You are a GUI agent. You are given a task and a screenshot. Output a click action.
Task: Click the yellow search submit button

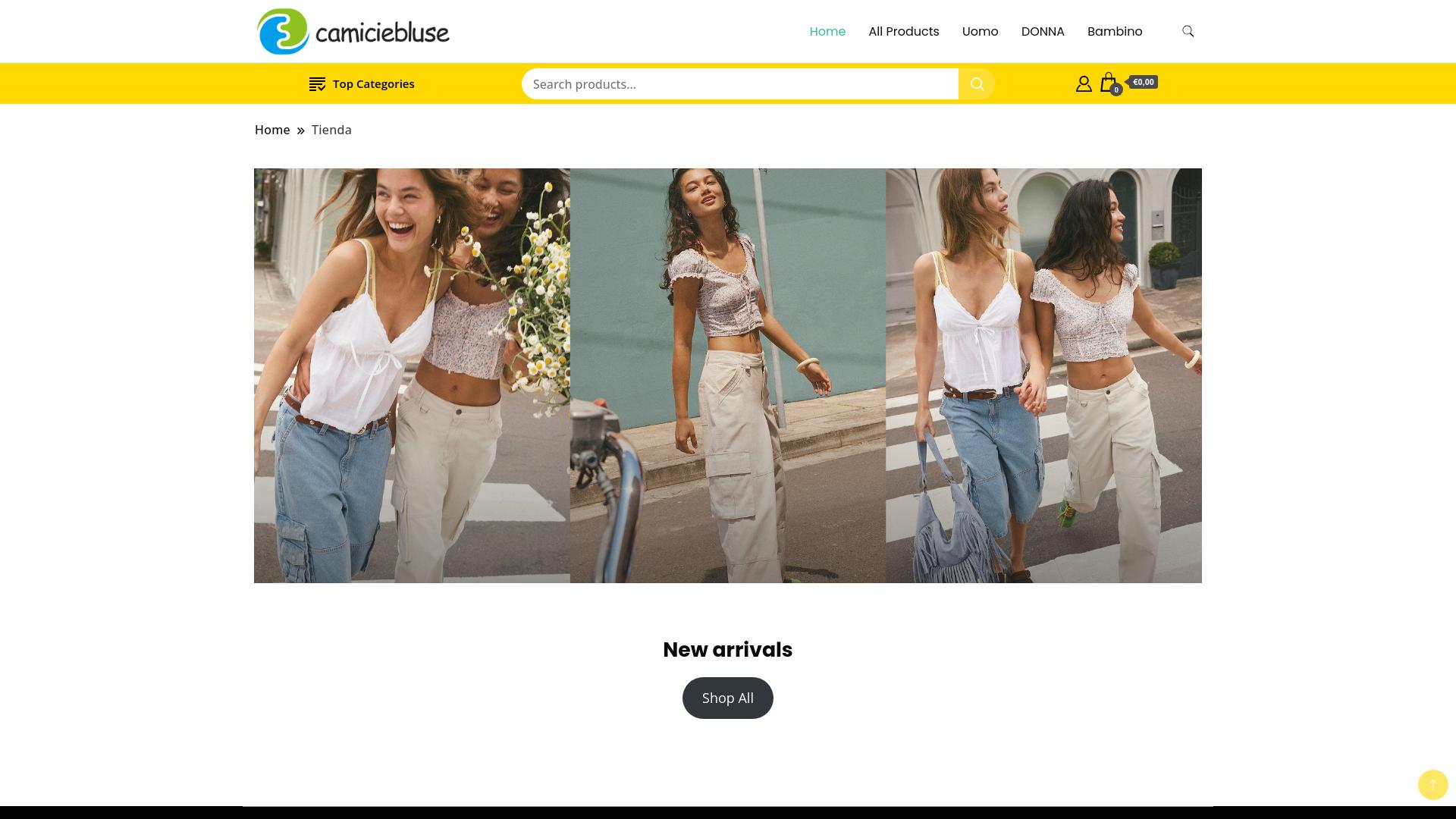[x=977, y=84]
